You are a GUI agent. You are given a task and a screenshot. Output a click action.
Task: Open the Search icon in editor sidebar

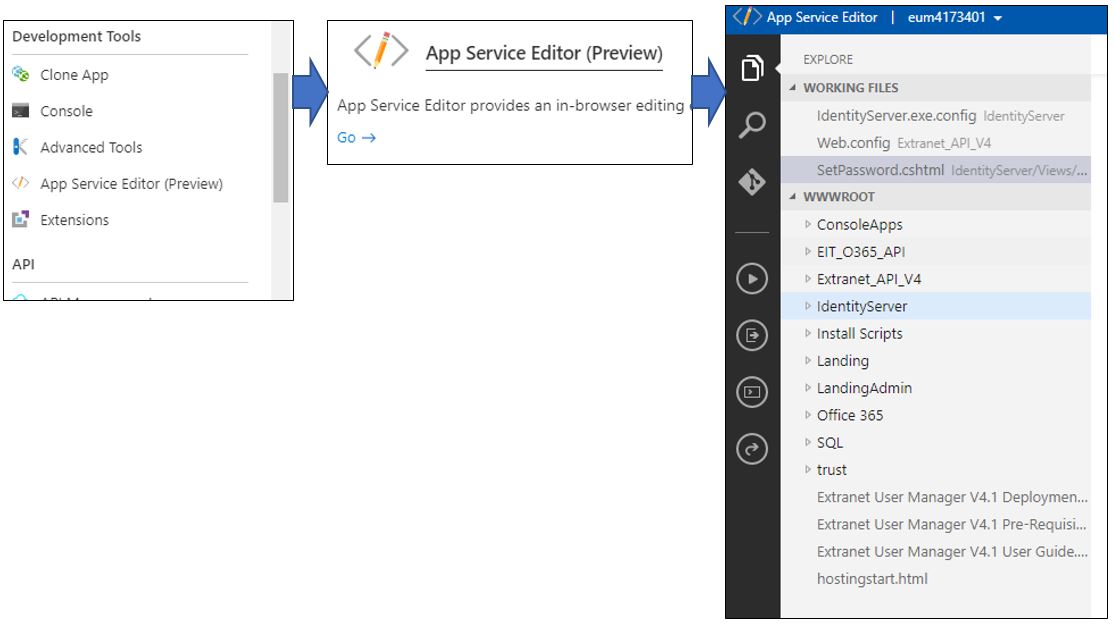point(752,125)
